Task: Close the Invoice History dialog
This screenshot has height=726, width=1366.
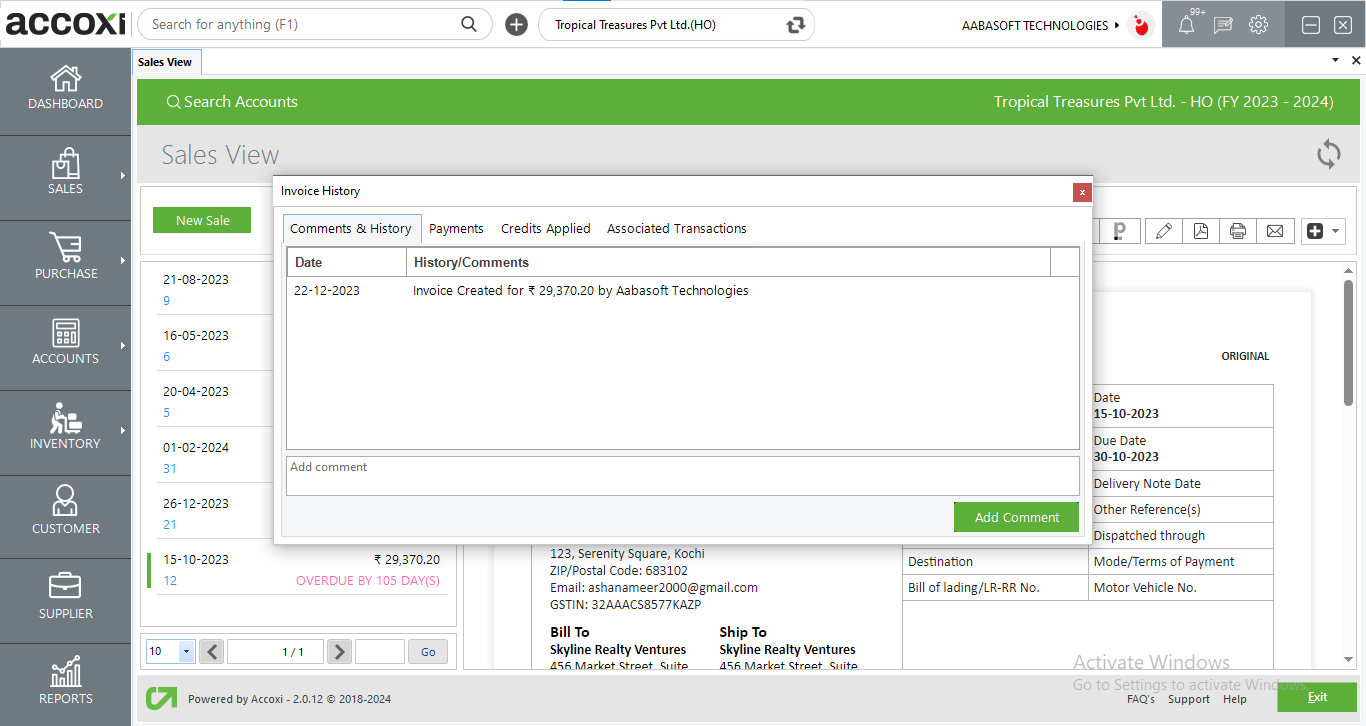Action: pyautogui.click(x=1082, y=192)
